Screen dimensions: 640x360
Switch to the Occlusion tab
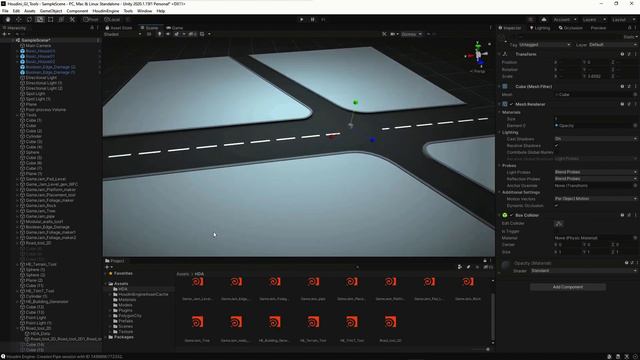(570, 28)
